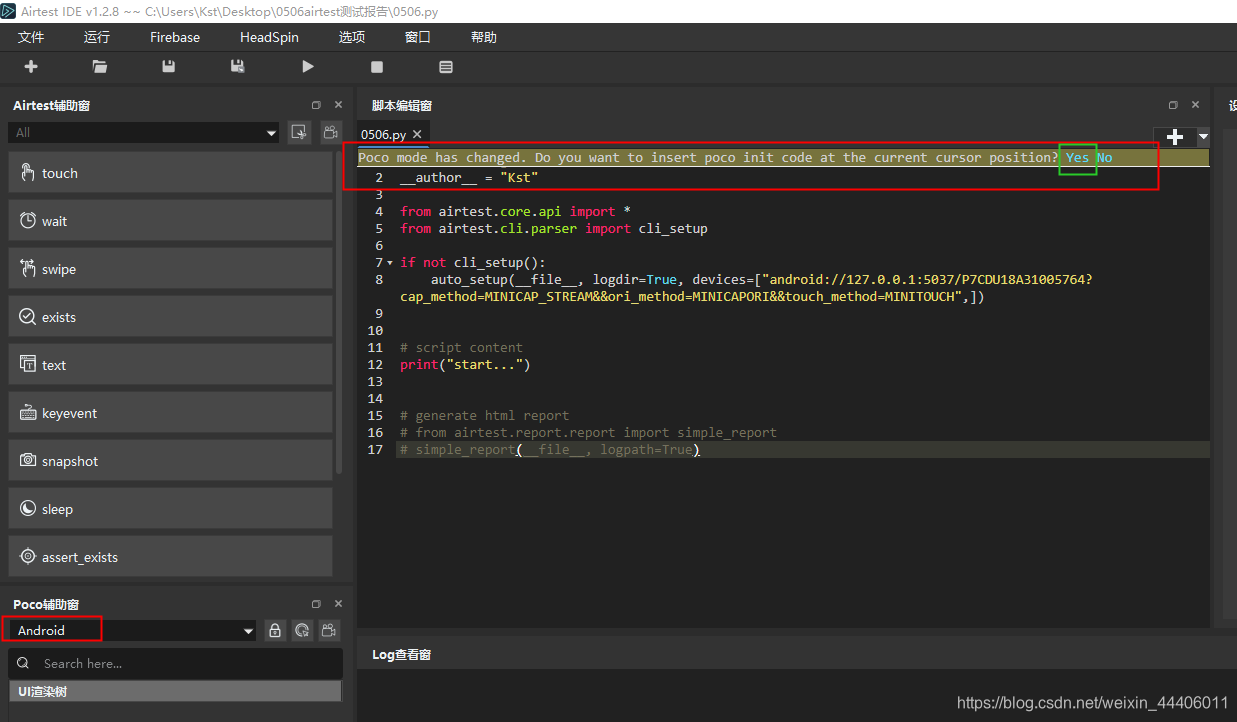Toggle the Poco lock icon
Screen dimensions: 1237x722
tap(275, 631)
